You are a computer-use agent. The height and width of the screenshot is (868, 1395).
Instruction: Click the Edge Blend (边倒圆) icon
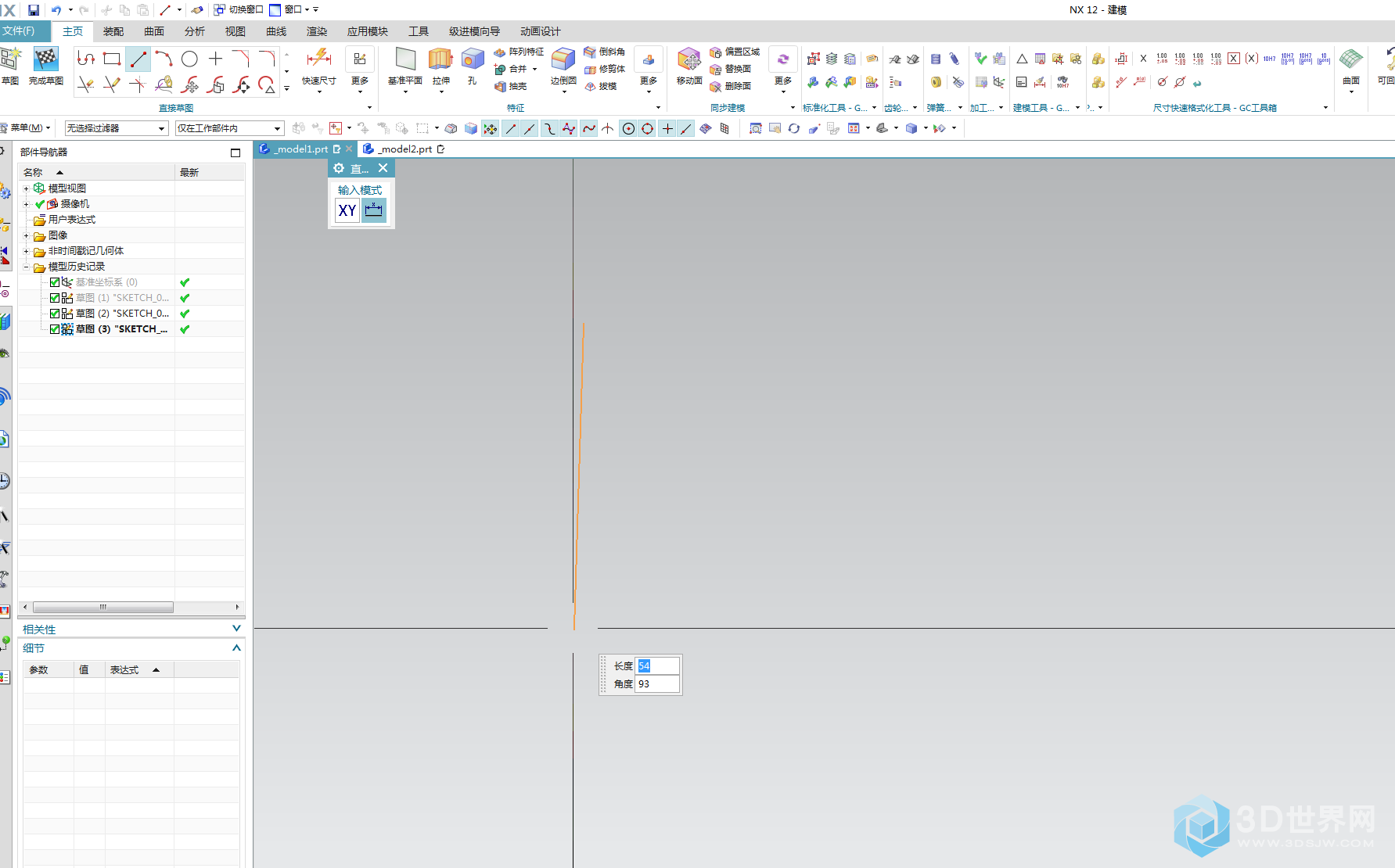tap(563, 59)
